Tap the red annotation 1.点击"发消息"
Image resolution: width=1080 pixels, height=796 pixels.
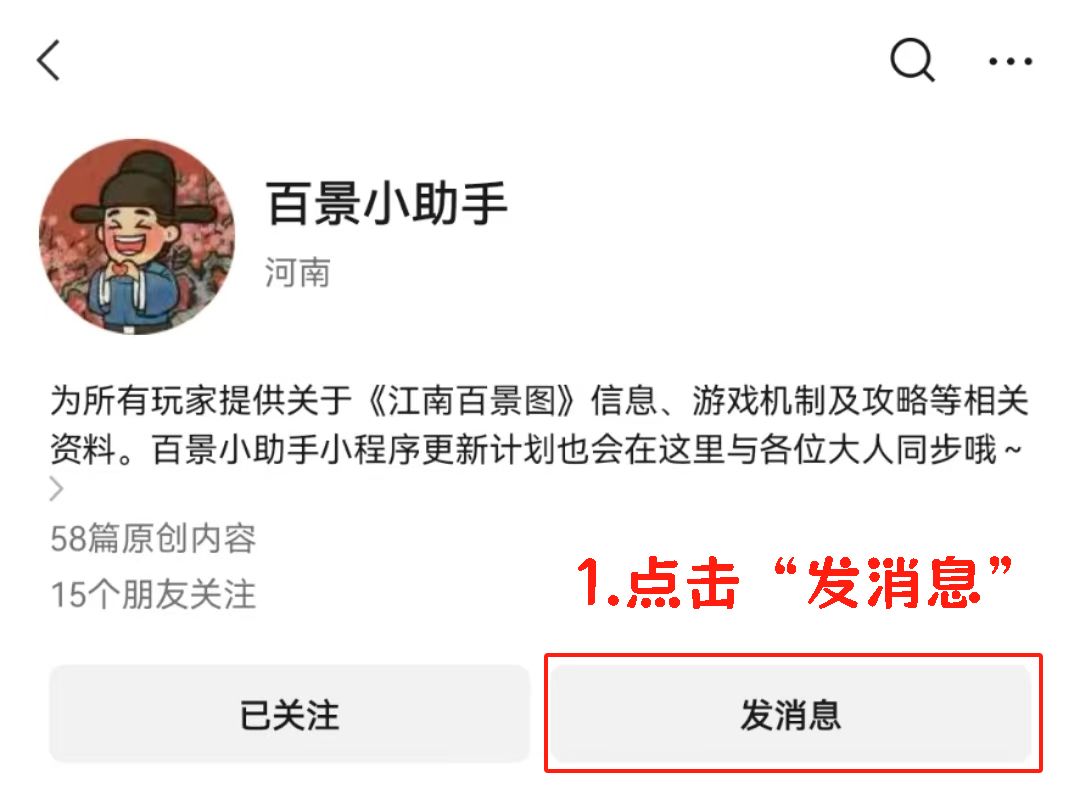tap(794, 583)
